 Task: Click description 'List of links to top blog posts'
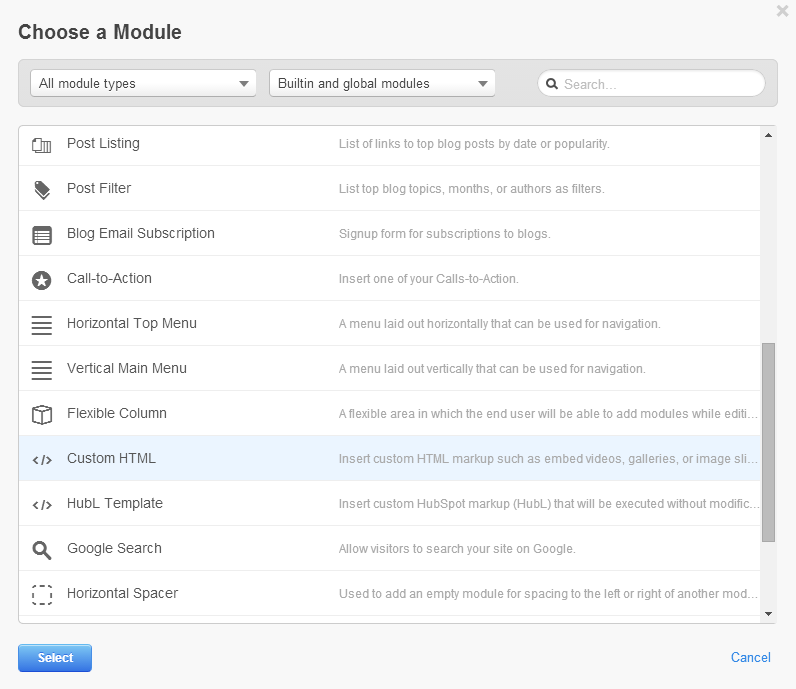[474, 144]
